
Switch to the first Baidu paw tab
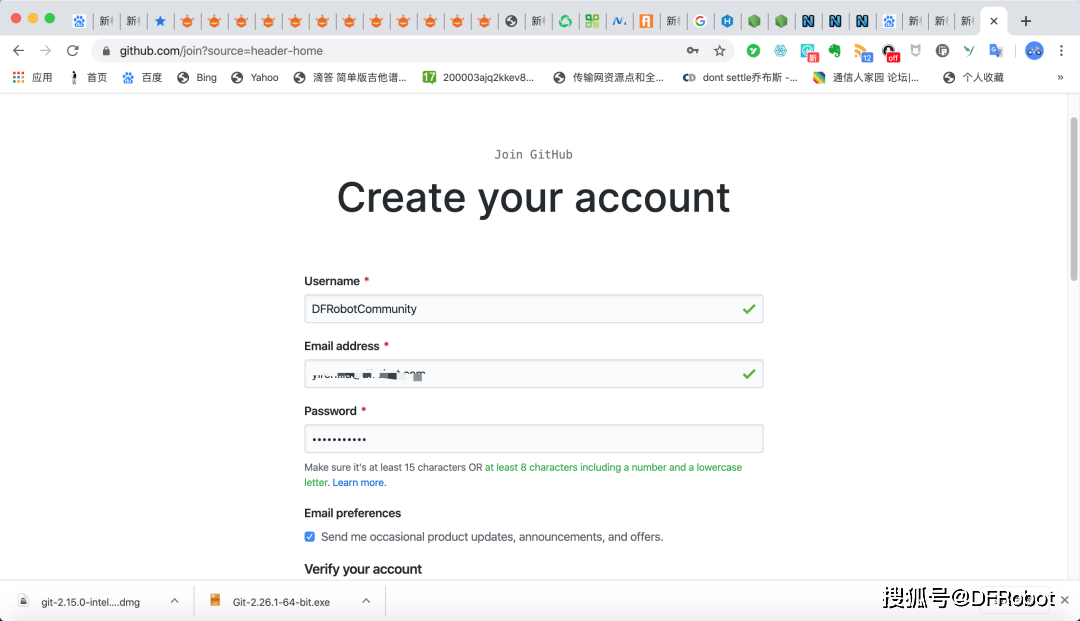pos(79,21)
